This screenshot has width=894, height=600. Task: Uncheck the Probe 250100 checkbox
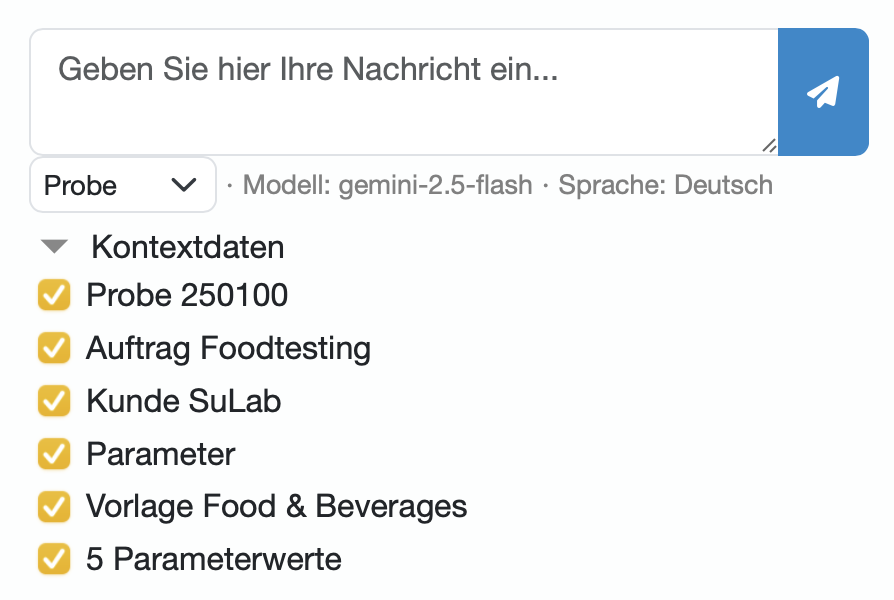(54, 296)
